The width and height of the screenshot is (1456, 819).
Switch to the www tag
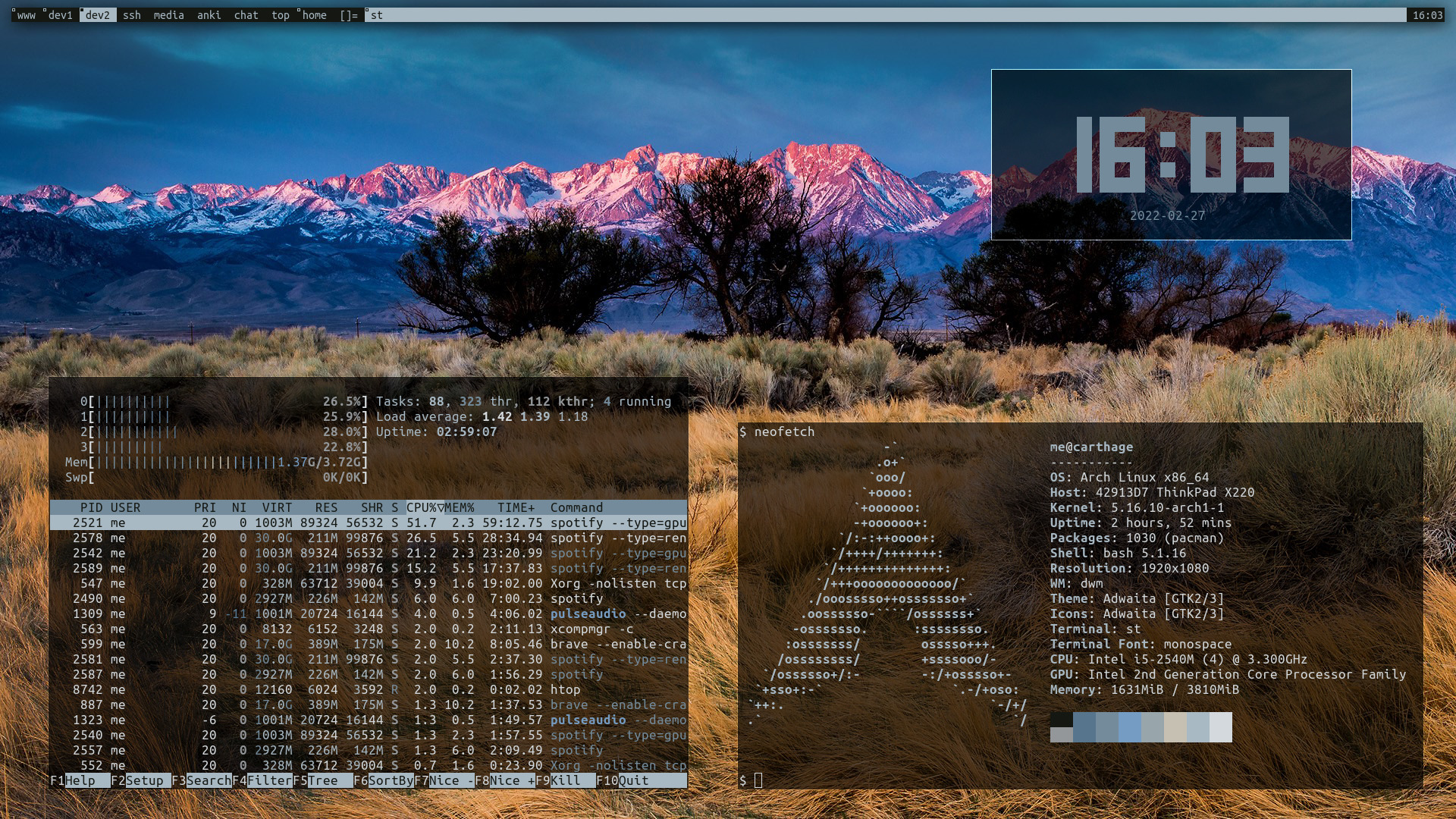27,15
